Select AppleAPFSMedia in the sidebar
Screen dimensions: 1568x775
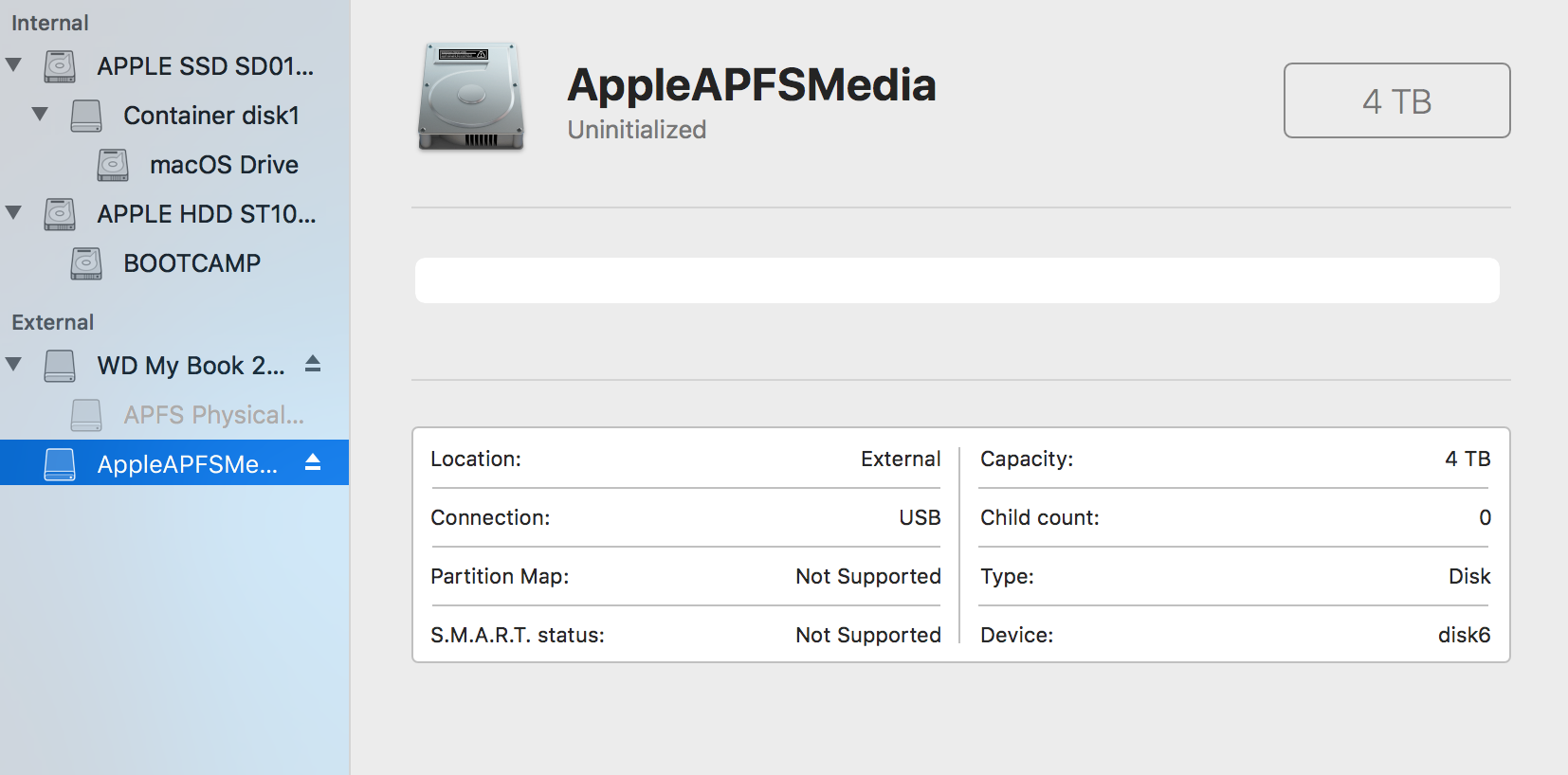click(x=187, y=464)
